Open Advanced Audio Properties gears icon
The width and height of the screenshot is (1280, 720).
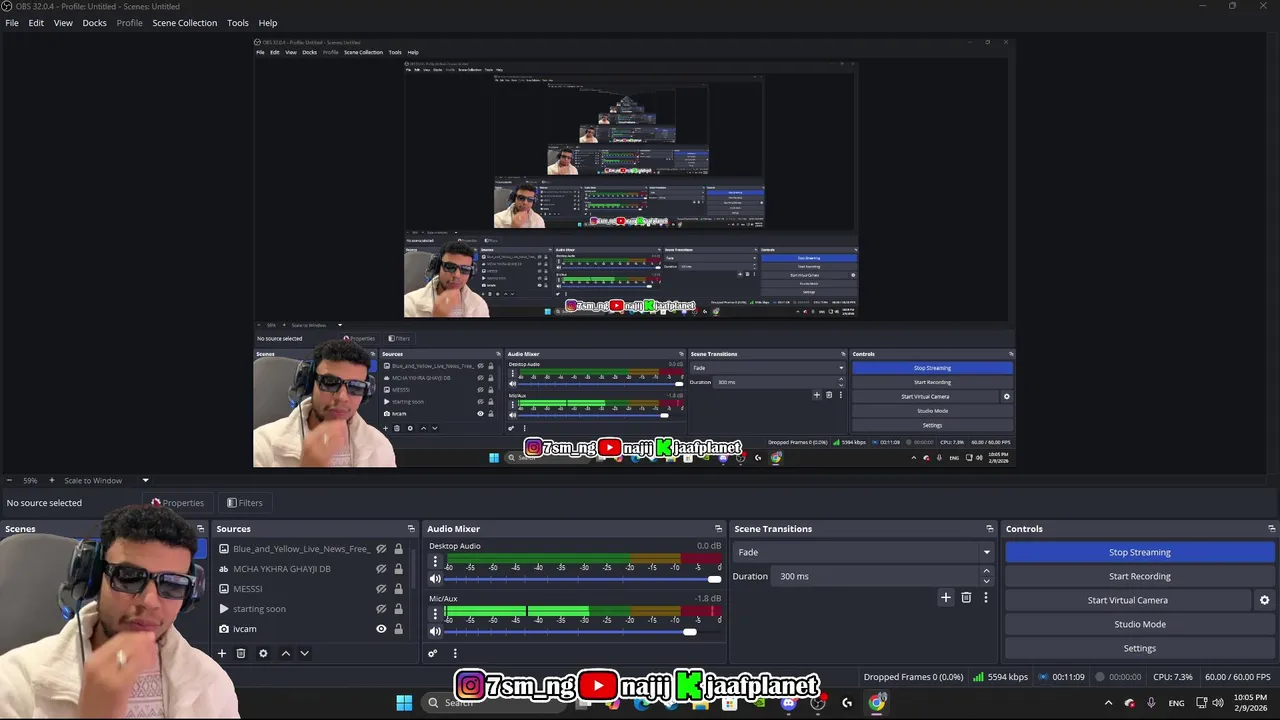[x=433, y=653]
